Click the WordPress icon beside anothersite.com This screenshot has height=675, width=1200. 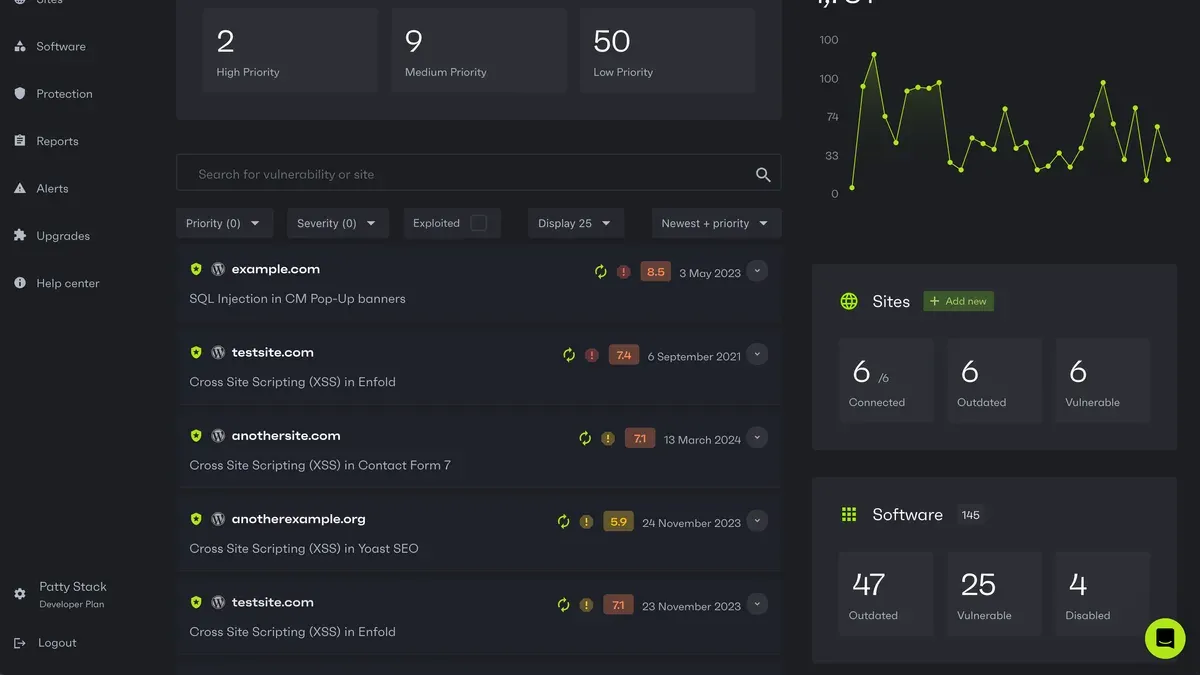[218, 436]
